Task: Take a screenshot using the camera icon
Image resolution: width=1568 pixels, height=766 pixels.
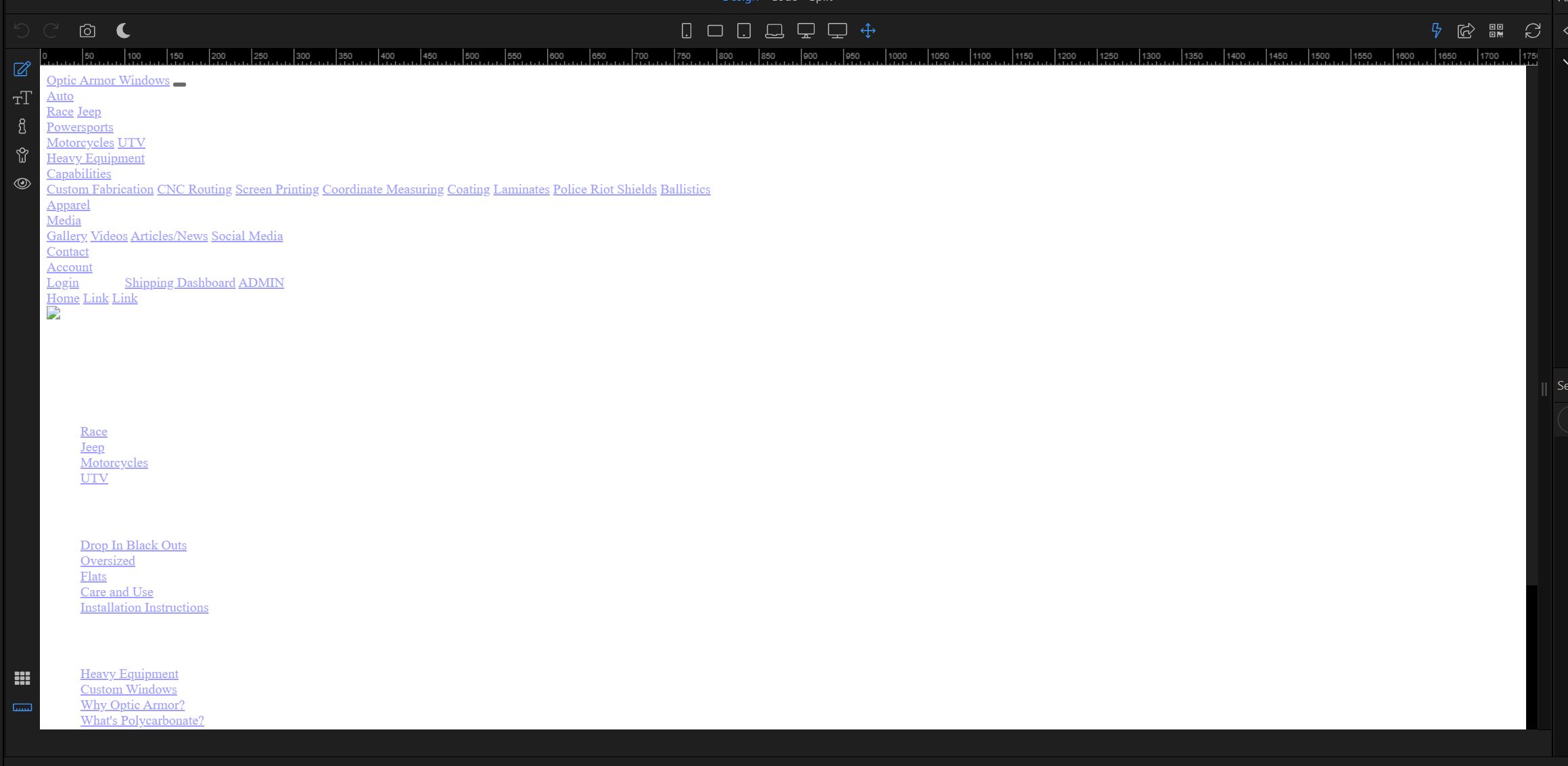Action: (87, 30)
